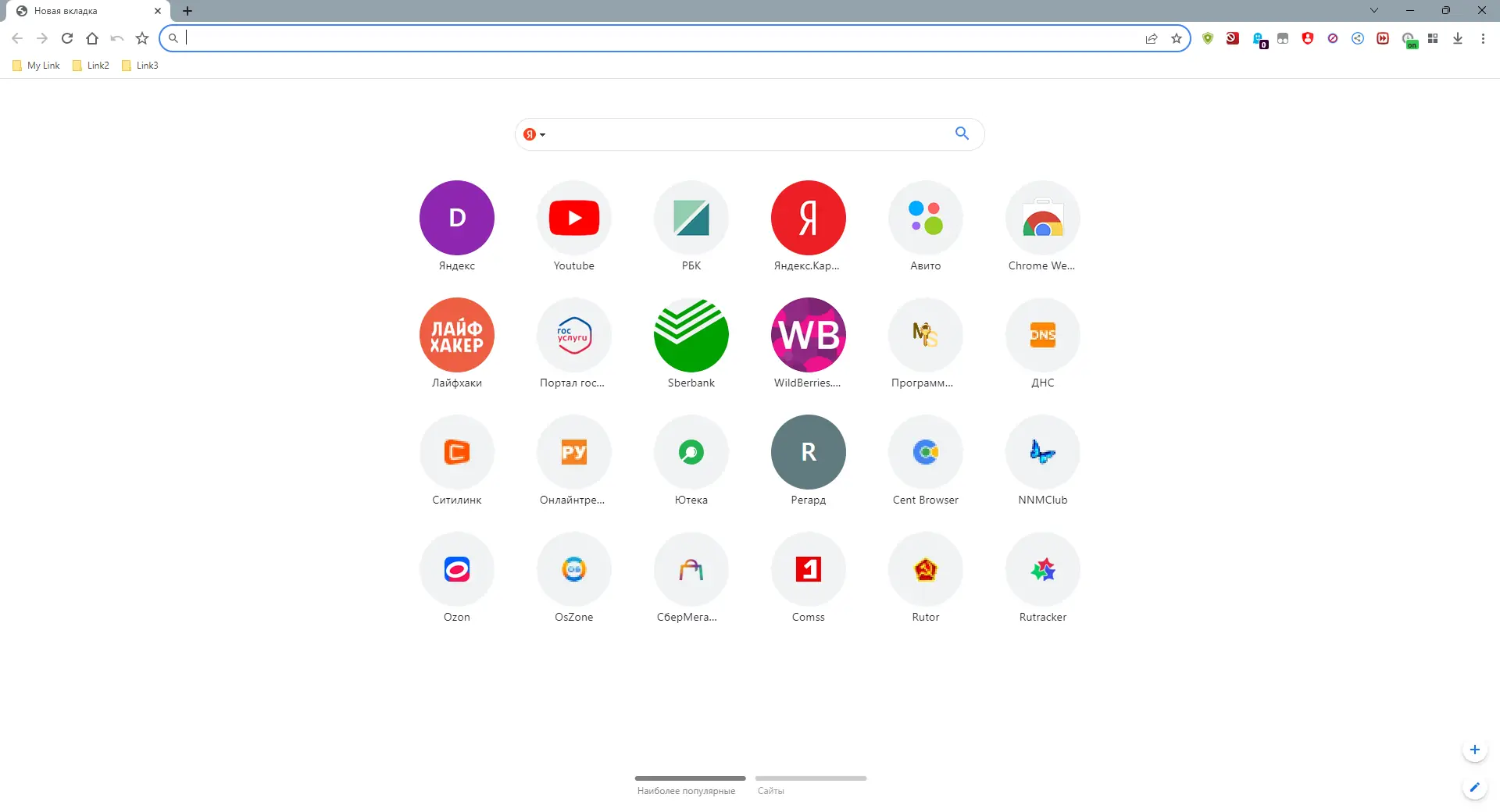The image size is (1500, 812).
Task: Switch to the Наиболее популярные tab
Action: tap(690, 785)
